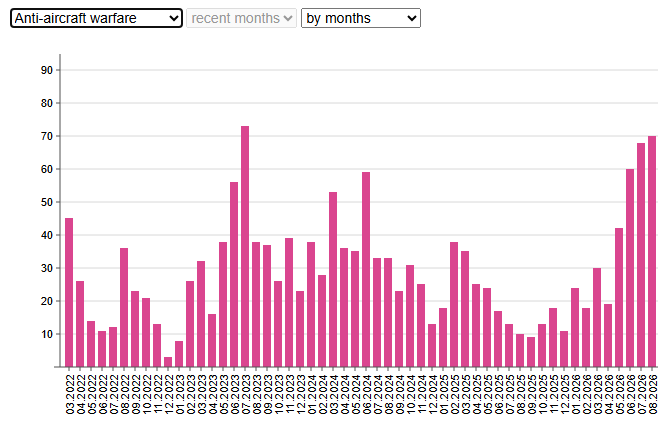Select the 04.2023 bar near 16
This screenshot has width=658, height=430.
click(212, 340)
